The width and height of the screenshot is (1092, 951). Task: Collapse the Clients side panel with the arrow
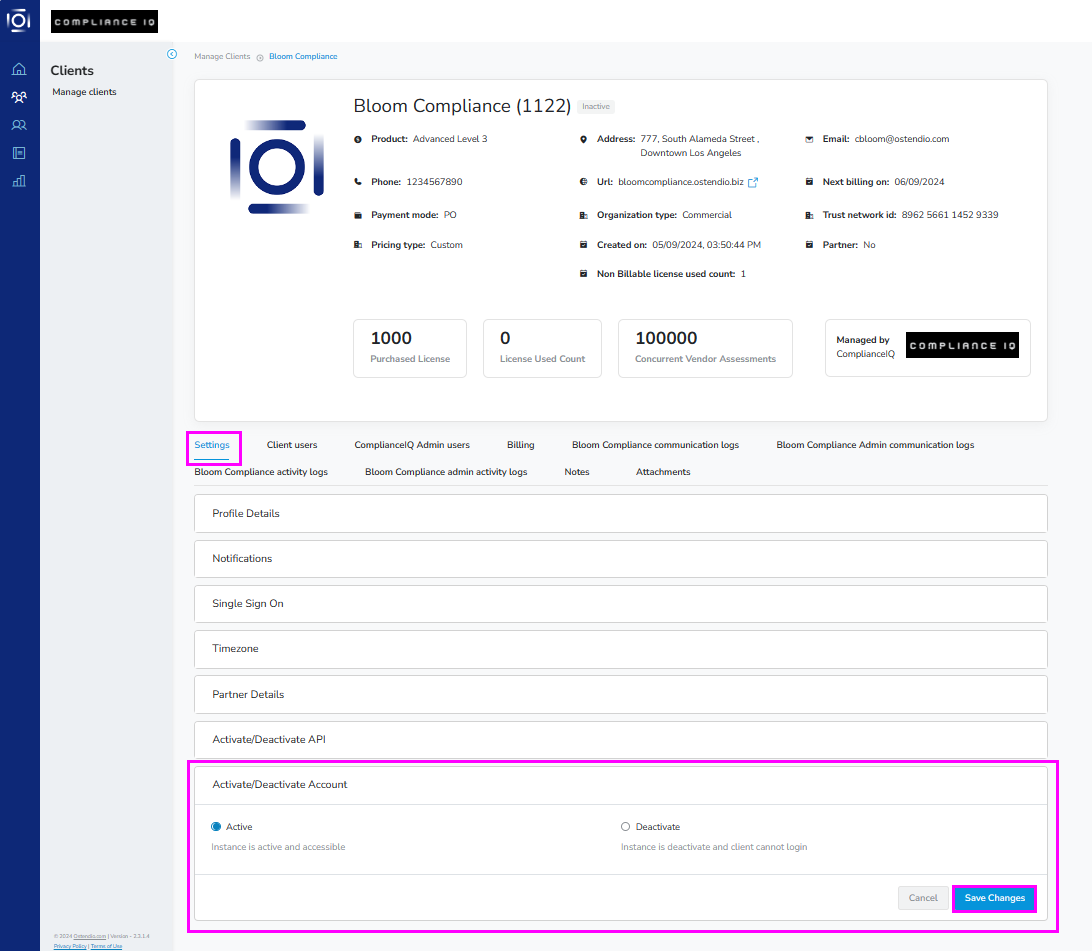click(x=172, y=54)
